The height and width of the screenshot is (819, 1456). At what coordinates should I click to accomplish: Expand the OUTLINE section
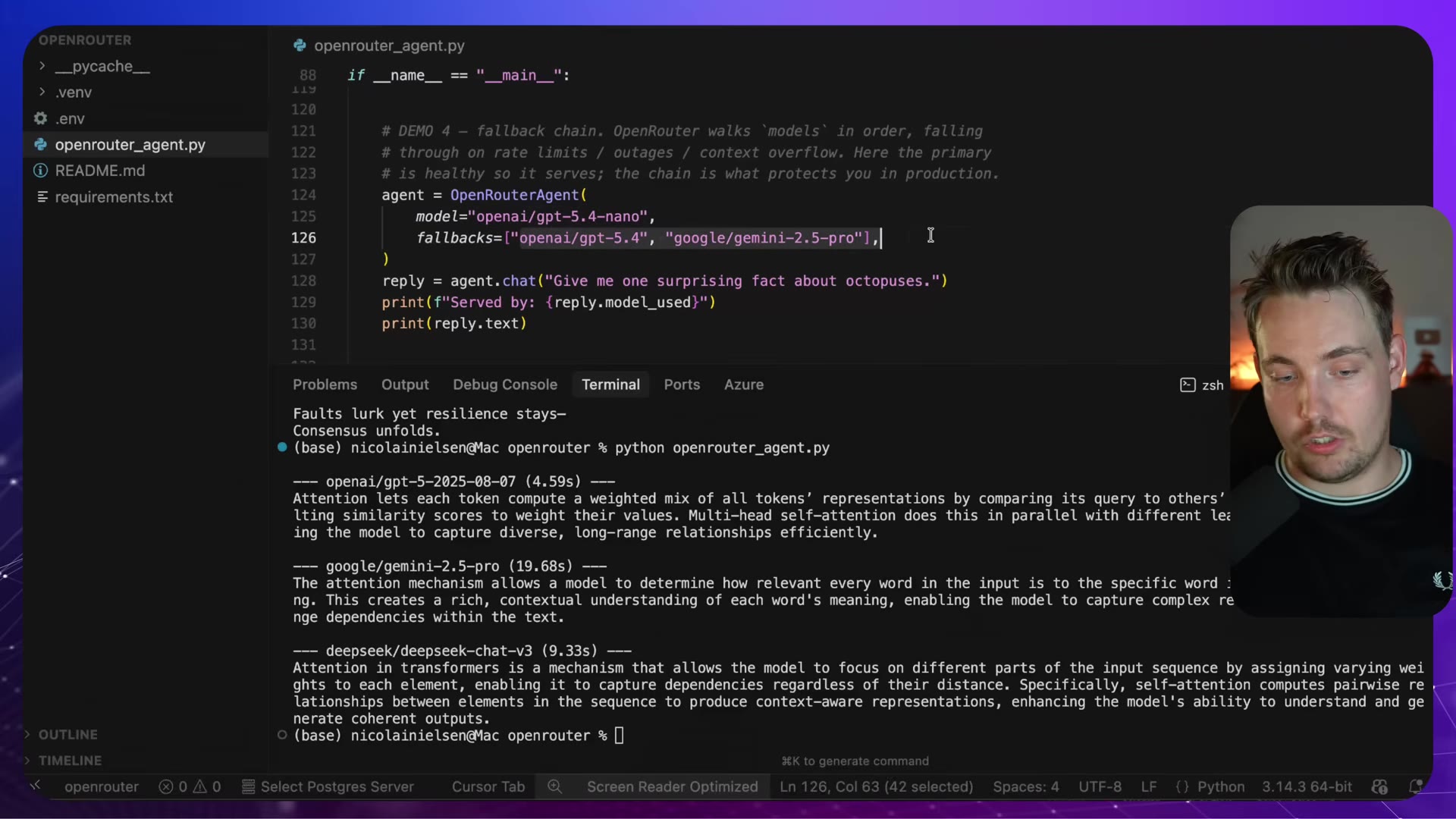pos(67,734)
